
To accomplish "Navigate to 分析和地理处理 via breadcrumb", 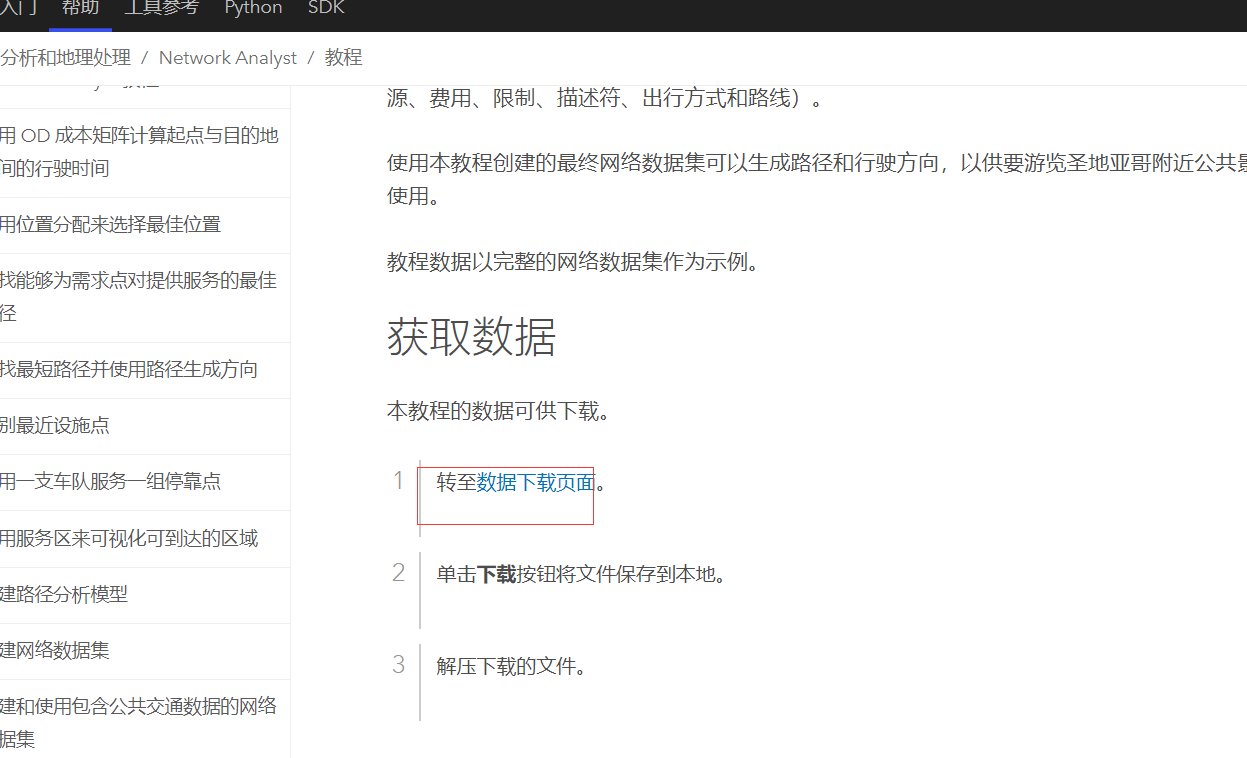I will (x=66, y=57).
